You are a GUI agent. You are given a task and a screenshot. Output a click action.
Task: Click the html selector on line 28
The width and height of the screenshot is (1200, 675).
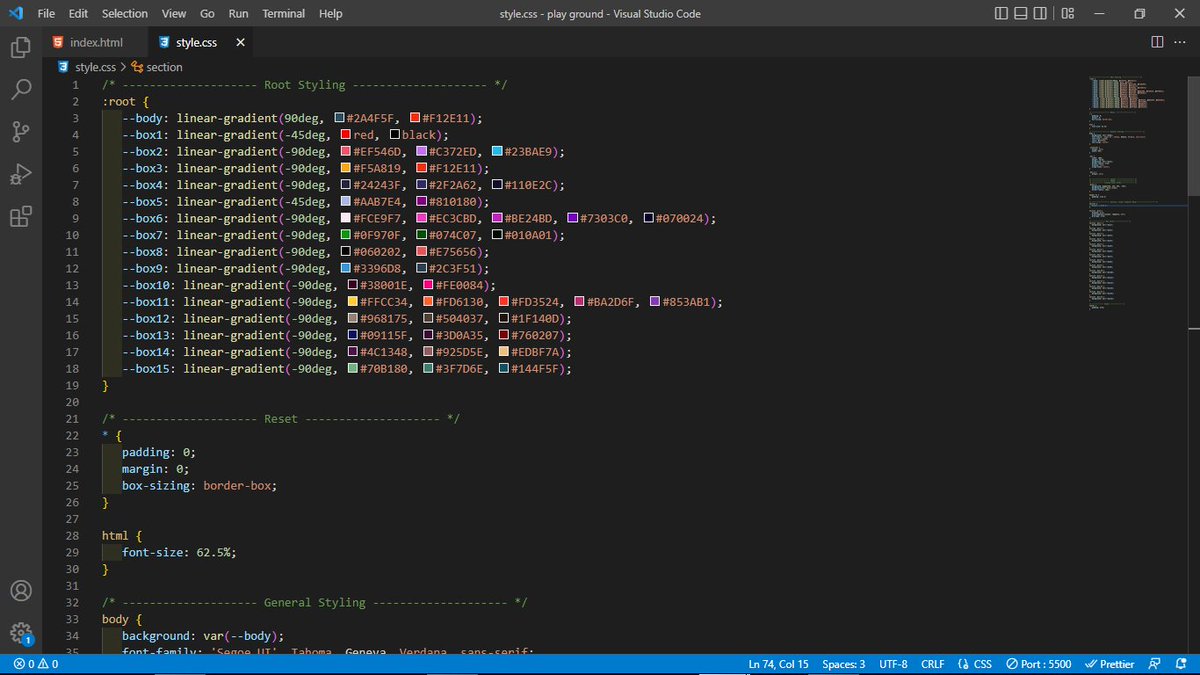tap(115, 535)
